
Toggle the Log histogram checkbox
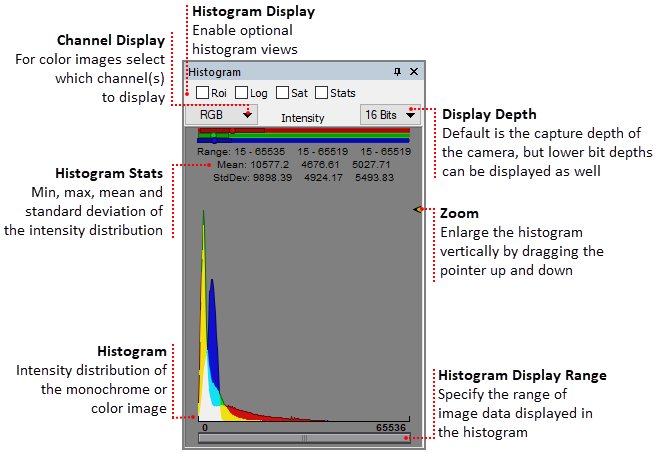point(241,93)
